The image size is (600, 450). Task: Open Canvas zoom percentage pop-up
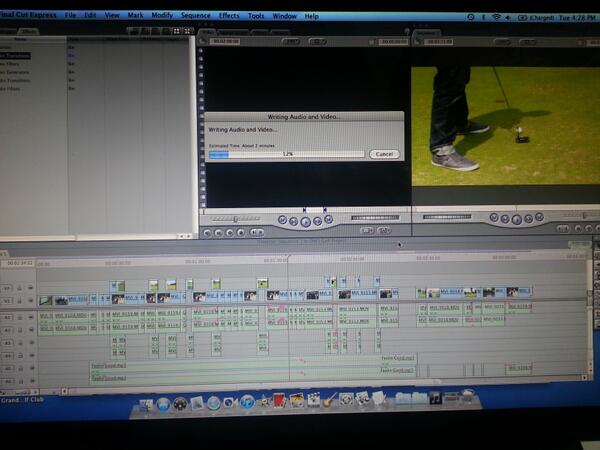click(x=503, y=42)
